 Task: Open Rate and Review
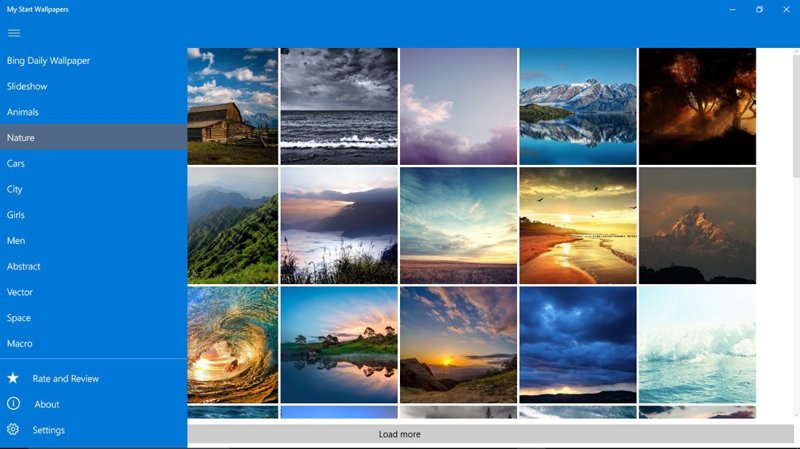click(x=93, y=378)
